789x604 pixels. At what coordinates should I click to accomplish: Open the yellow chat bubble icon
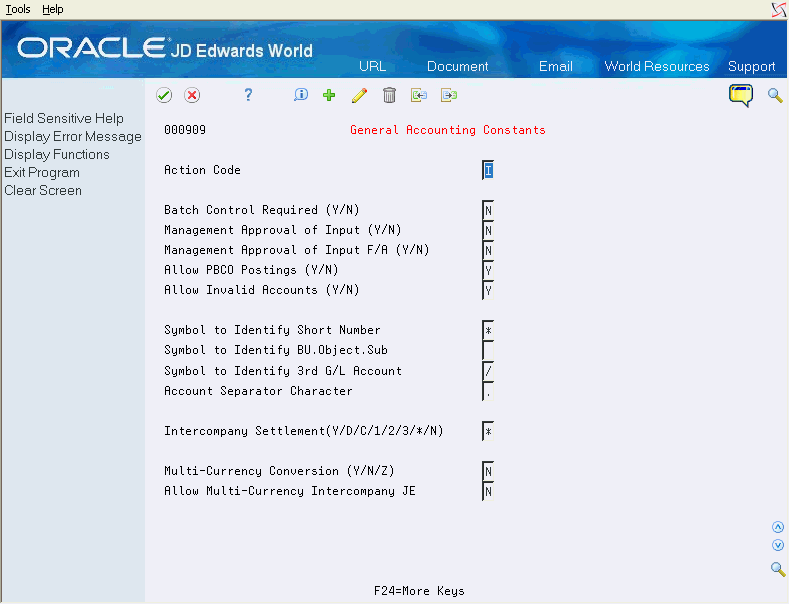[741, 96]
